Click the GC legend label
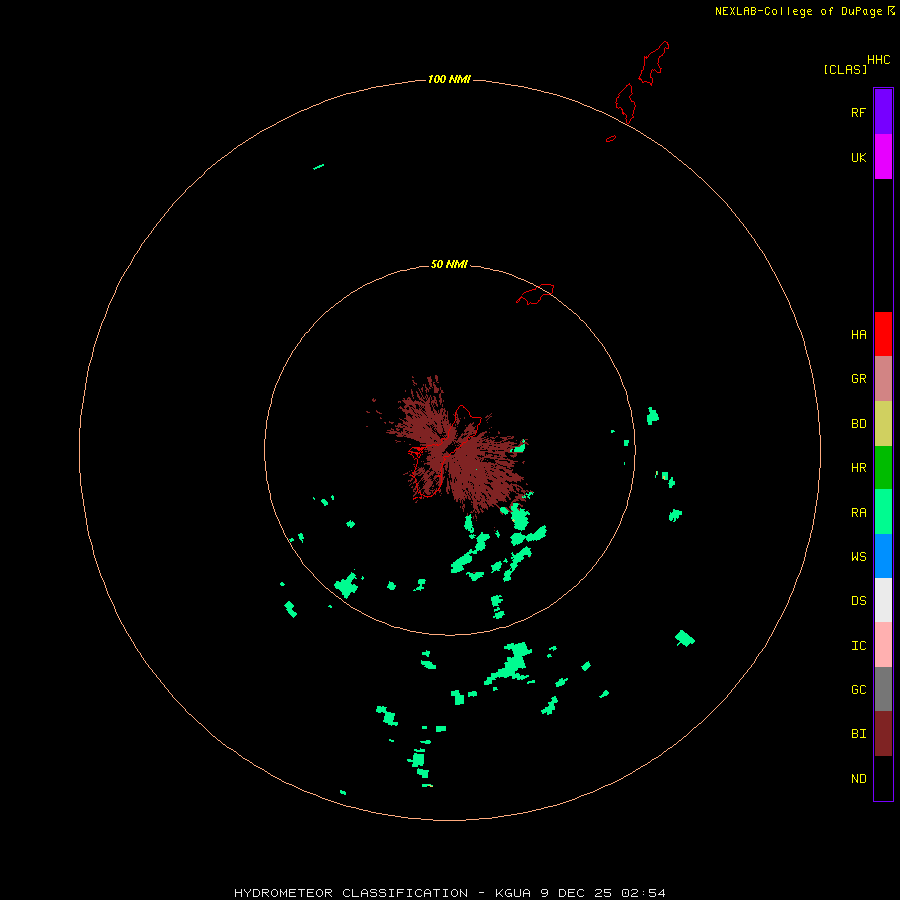900x900 pixels. coord(858,690)
